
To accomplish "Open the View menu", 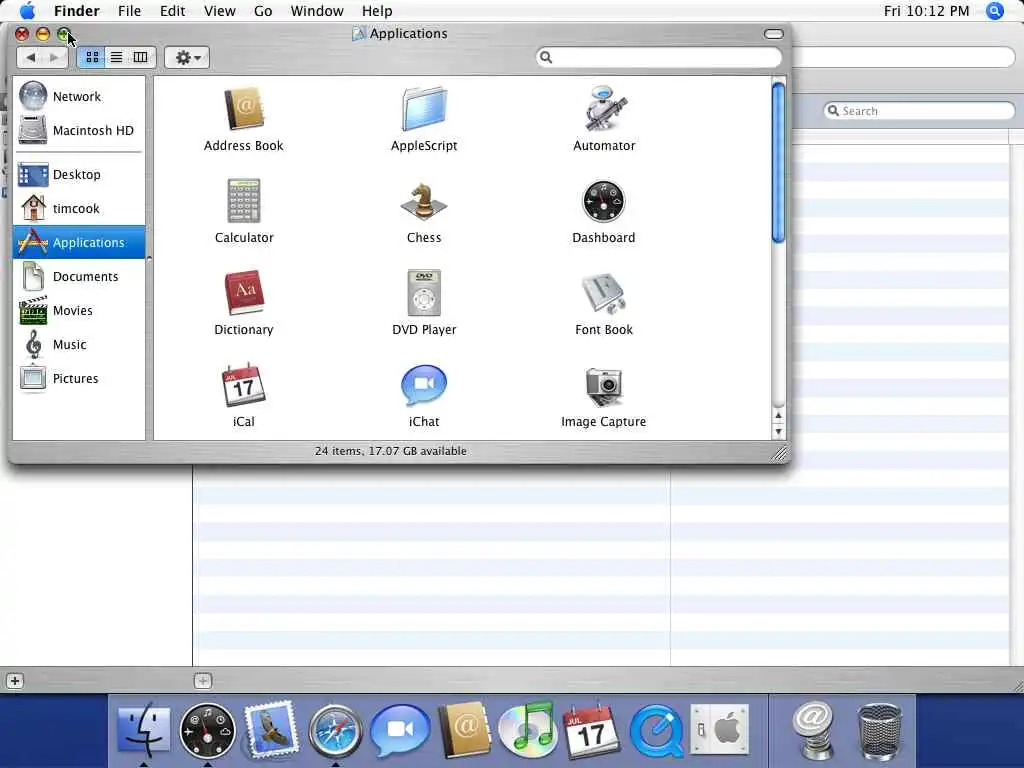I will (x=219, y=10).
